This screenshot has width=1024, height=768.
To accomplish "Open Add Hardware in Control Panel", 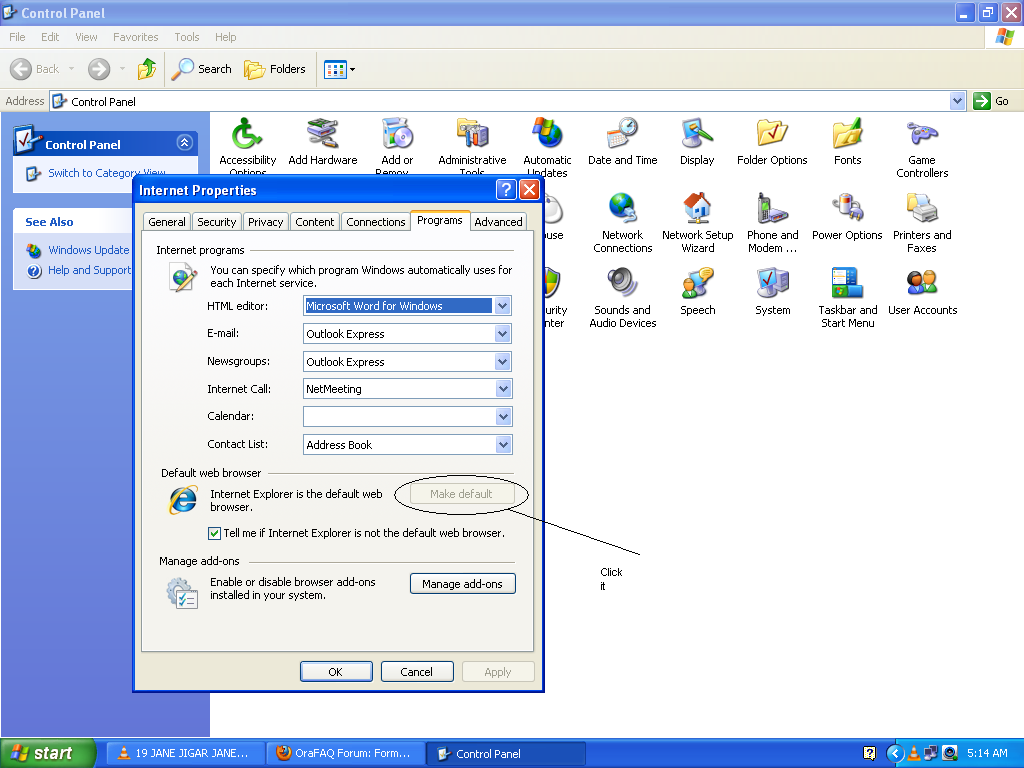I will click(x=323, y=142).
